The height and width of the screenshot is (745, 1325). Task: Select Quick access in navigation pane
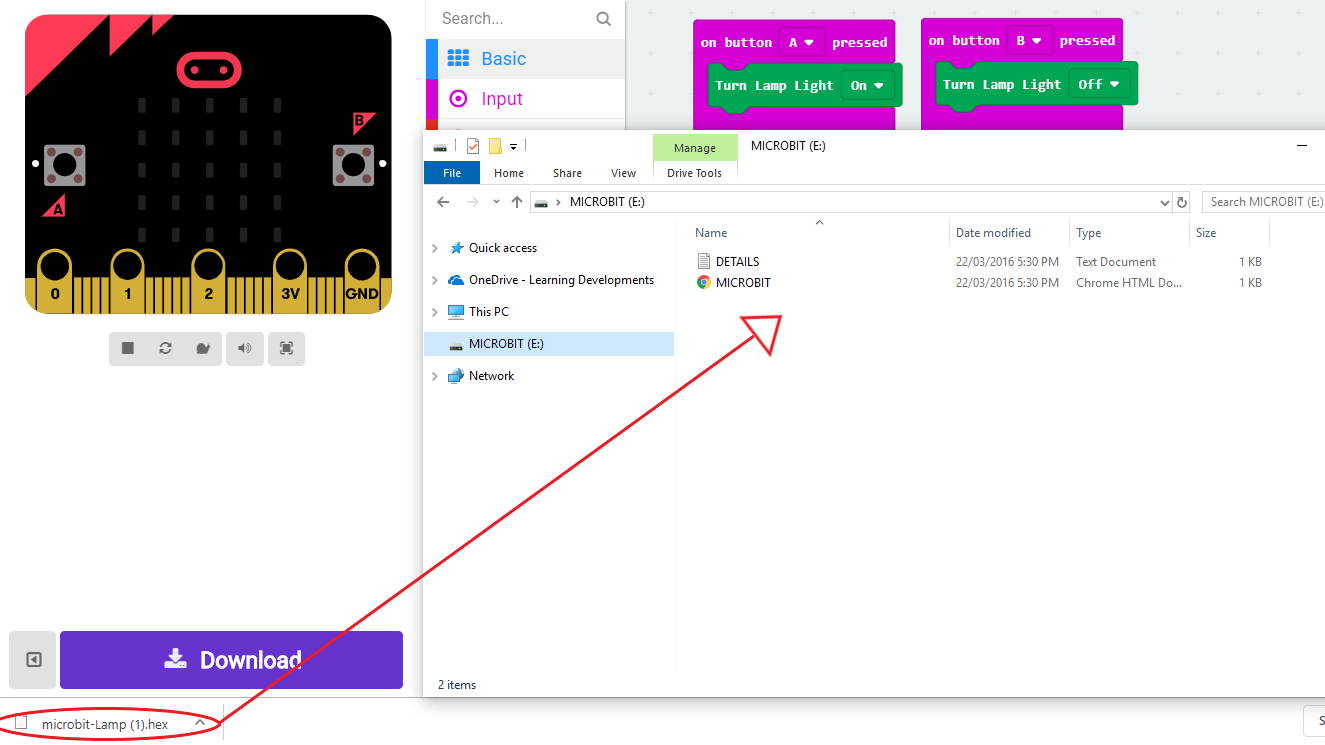click(x=502, y=248)
